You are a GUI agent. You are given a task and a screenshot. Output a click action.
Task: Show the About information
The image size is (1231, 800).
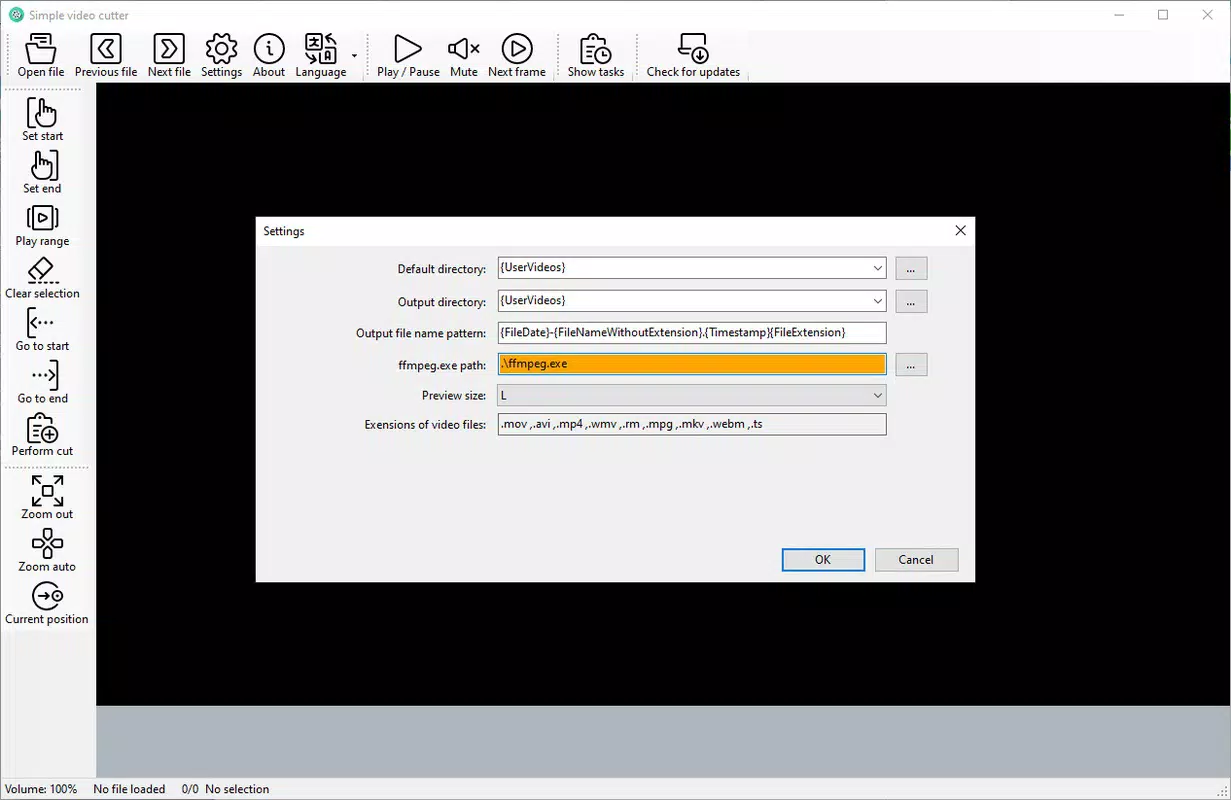coord(269,56)
